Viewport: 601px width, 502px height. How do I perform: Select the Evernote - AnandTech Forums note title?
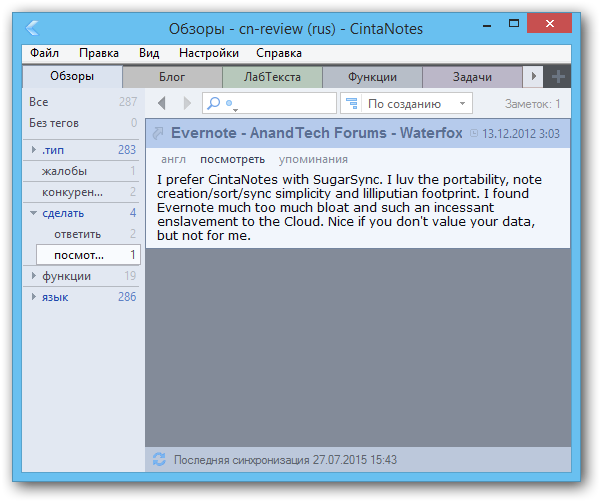[317, 133]
